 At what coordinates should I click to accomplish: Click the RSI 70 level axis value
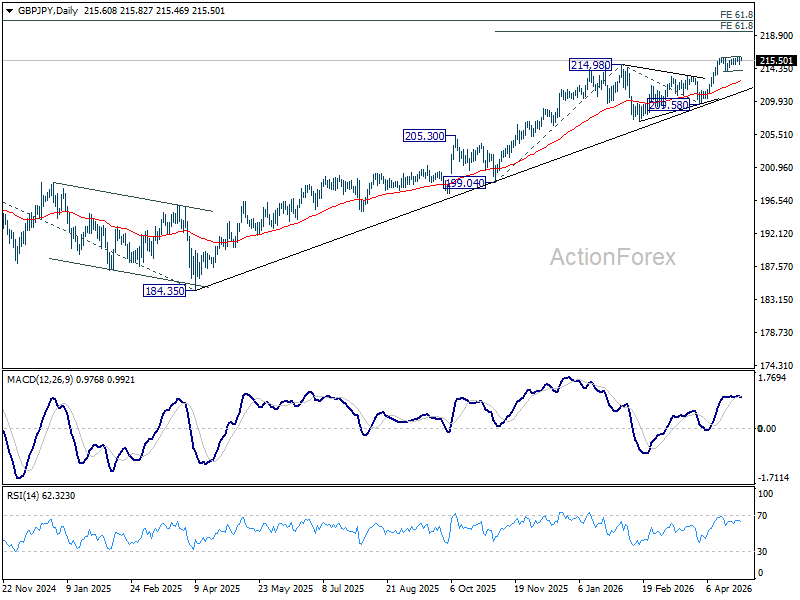point(764,515)
